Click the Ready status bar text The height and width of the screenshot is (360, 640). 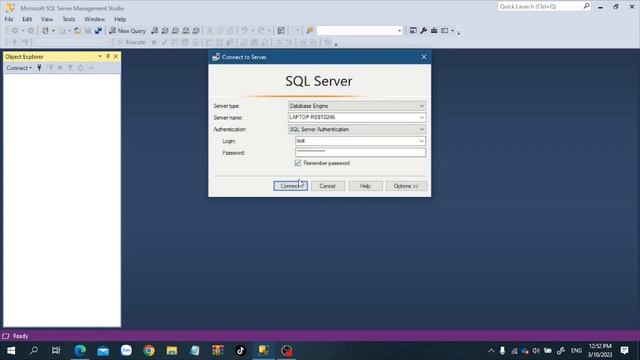pos(20,336)
